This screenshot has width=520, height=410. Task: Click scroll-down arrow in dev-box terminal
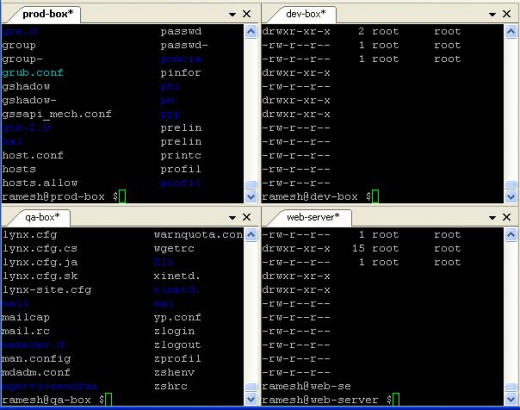[x=511, y=197]
